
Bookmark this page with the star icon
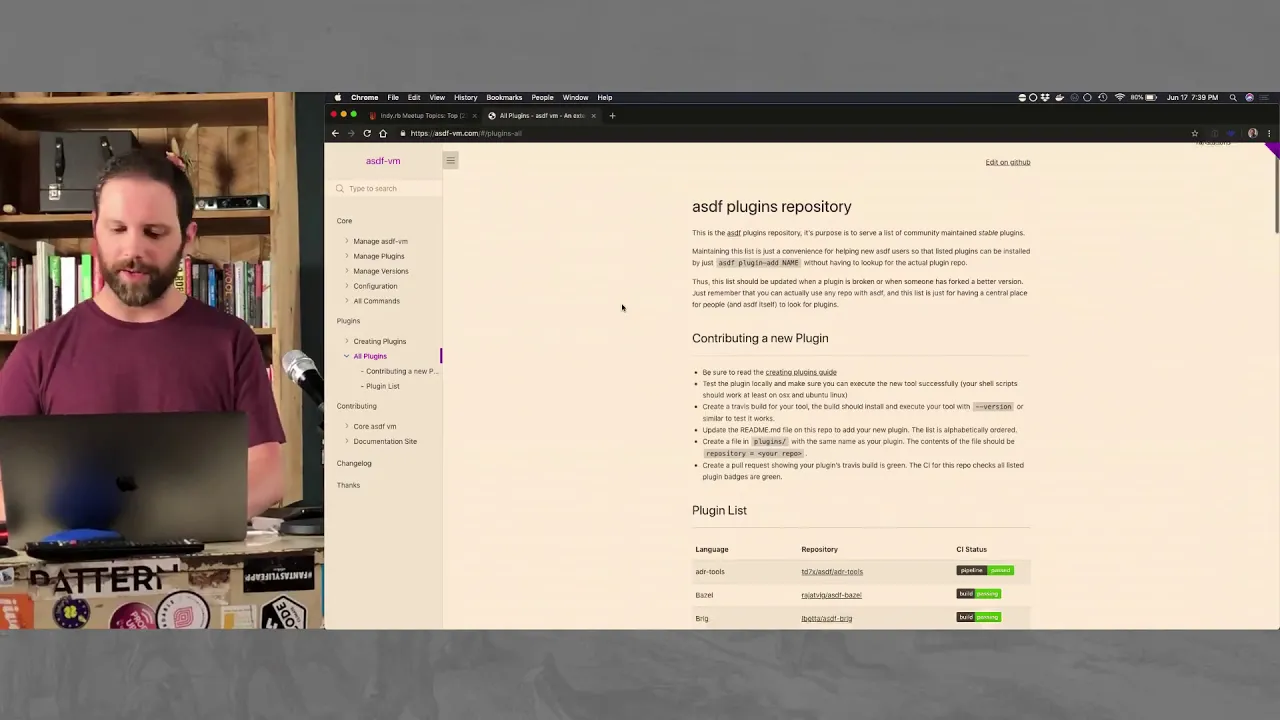point(1194,133)
